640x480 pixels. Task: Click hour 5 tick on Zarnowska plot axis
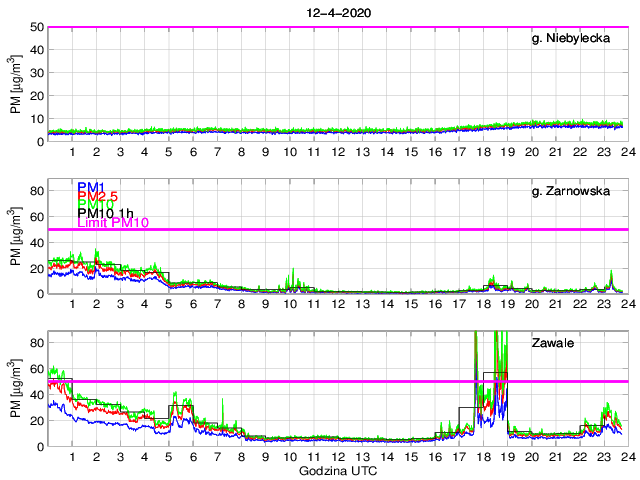click(x=169, y=303)
